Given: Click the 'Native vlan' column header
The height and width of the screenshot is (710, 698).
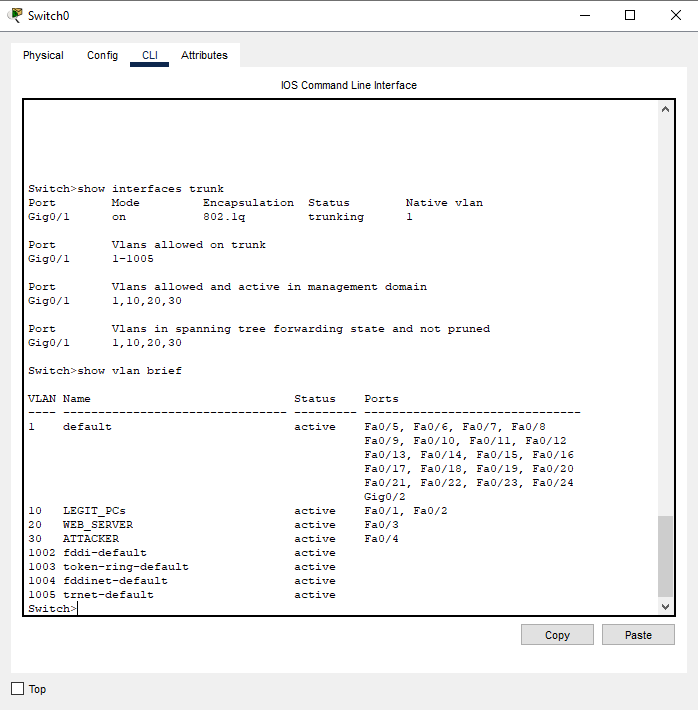Looking at the screenshot, I should [444, 203].
